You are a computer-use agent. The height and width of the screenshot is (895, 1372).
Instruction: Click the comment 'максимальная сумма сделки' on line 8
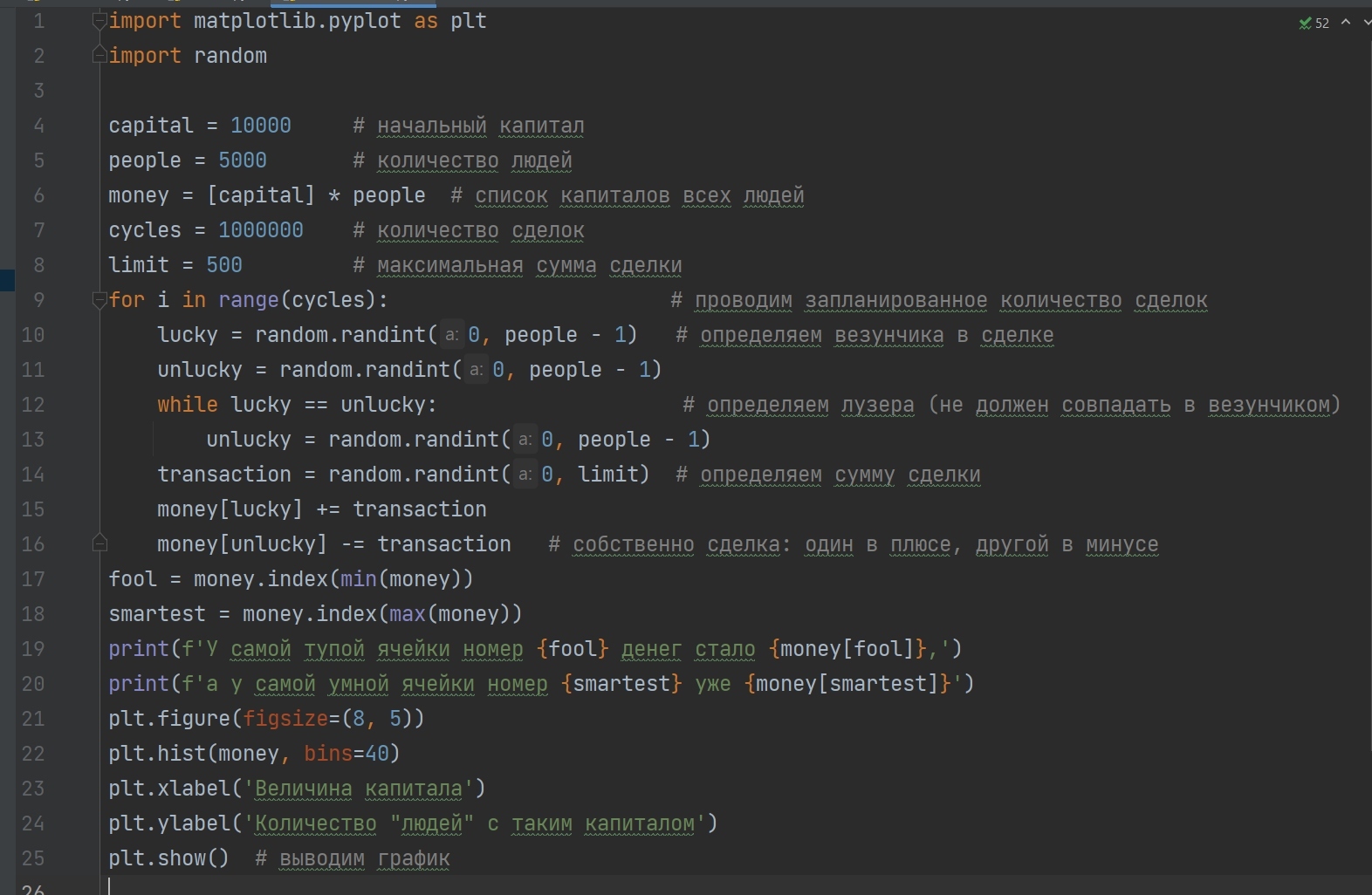(x=530, y=266)
